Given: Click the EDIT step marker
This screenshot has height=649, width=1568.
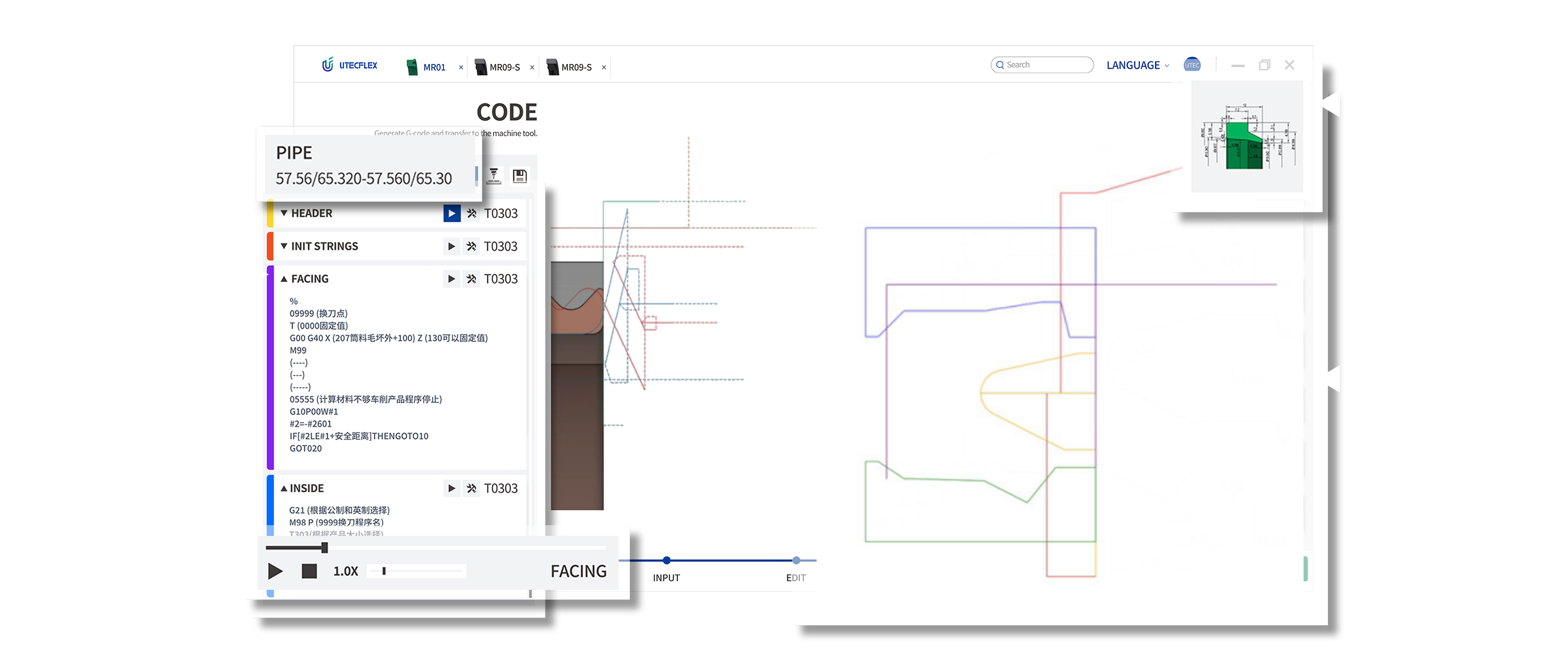Looking at the screenshot, I should [x=796, y=560].
